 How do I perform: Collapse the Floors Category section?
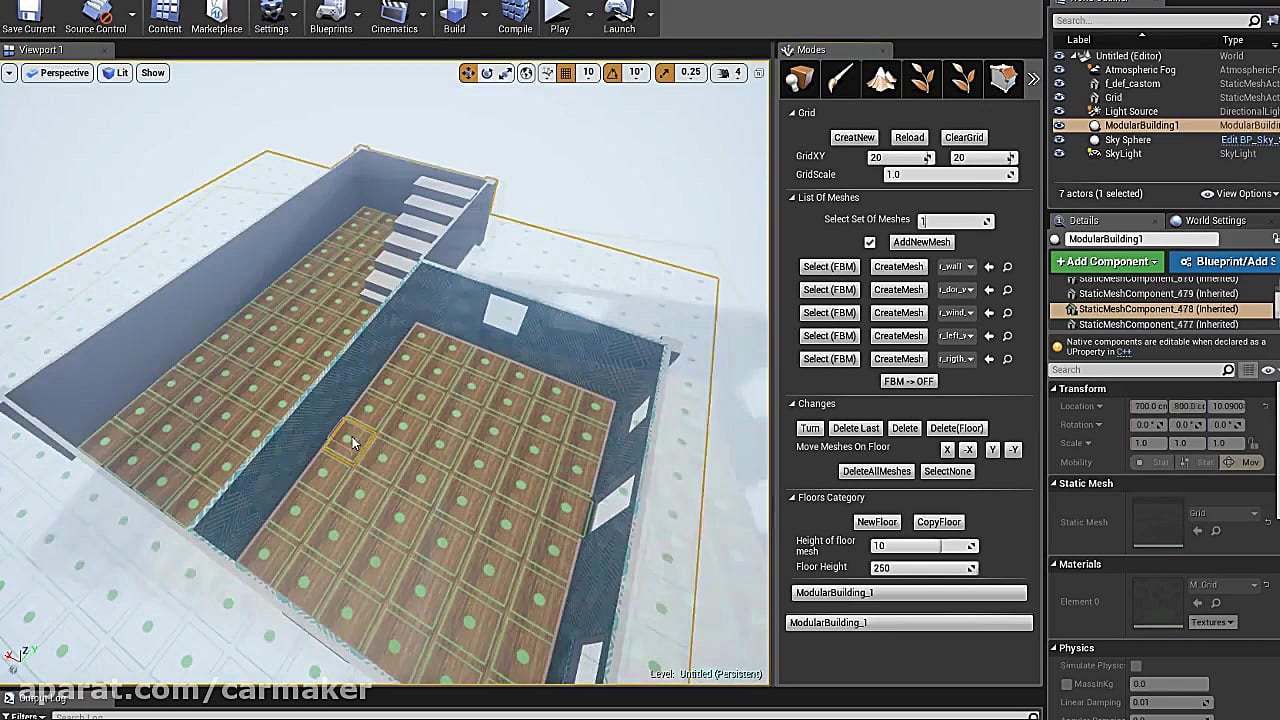coord(792,498)
